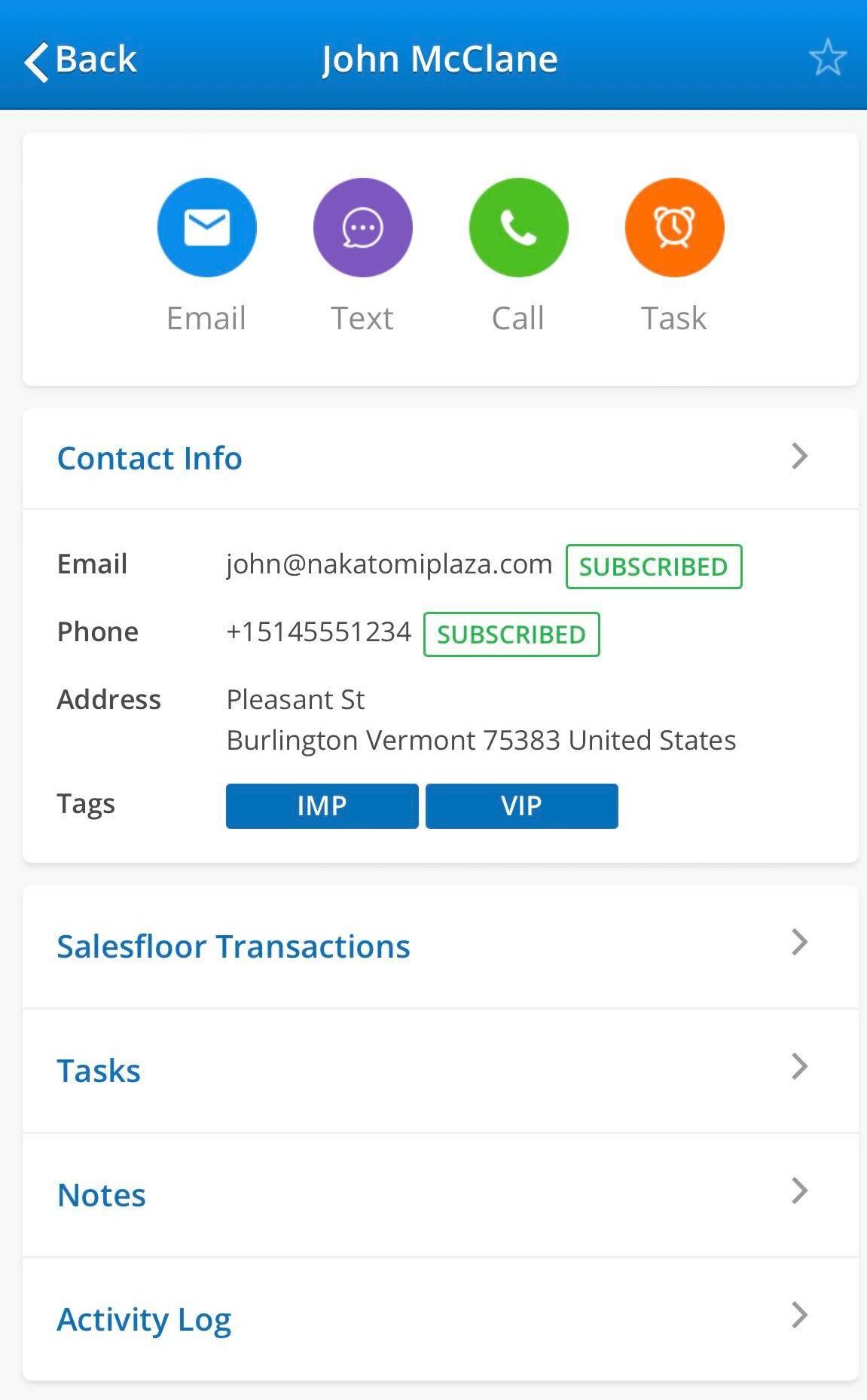Viewport: 867px width, 1400px height.
Task: Click the email SUBSCRIBED badge
Action: pyautogui.click(x=654, y=567)
